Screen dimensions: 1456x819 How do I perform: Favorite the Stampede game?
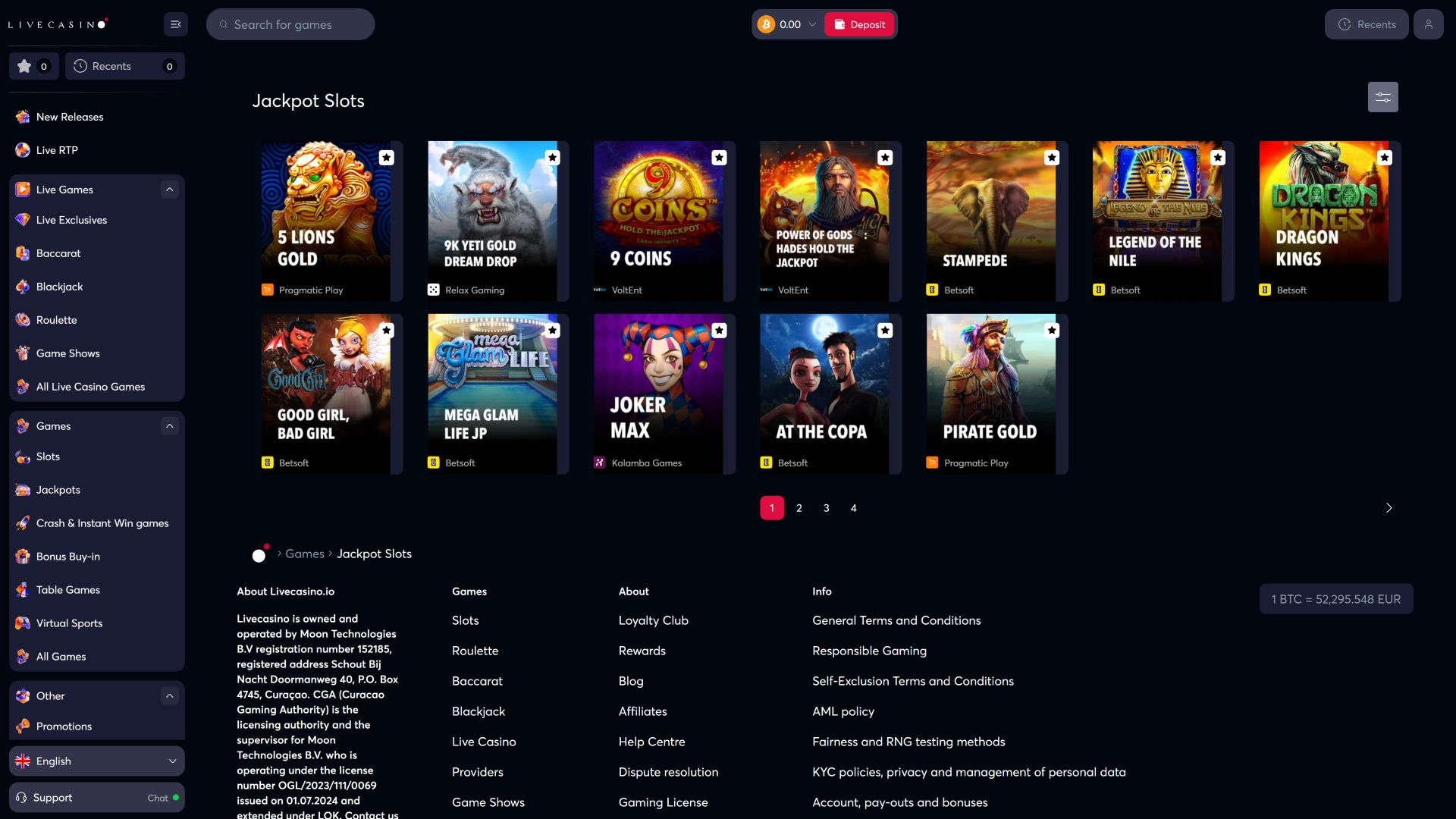pos(1052,158)
